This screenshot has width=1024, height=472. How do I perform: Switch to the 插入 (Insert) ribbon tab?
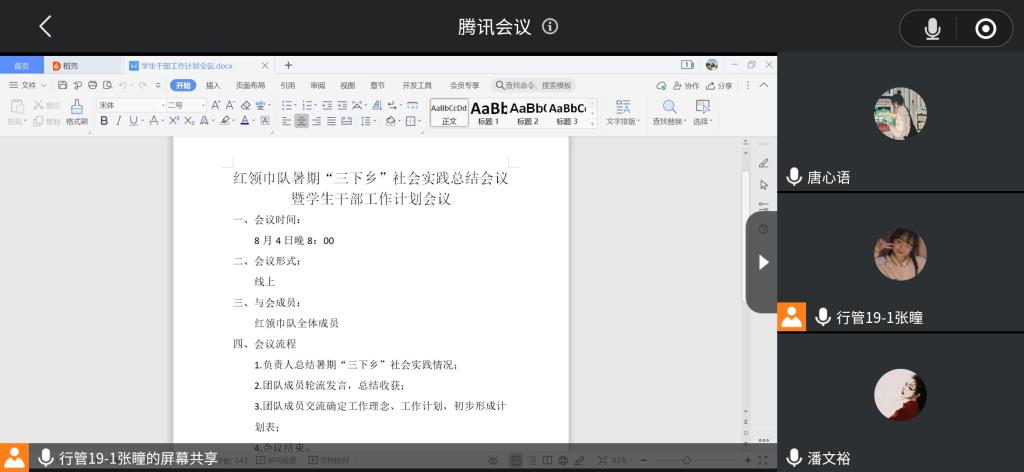(213, 86)
